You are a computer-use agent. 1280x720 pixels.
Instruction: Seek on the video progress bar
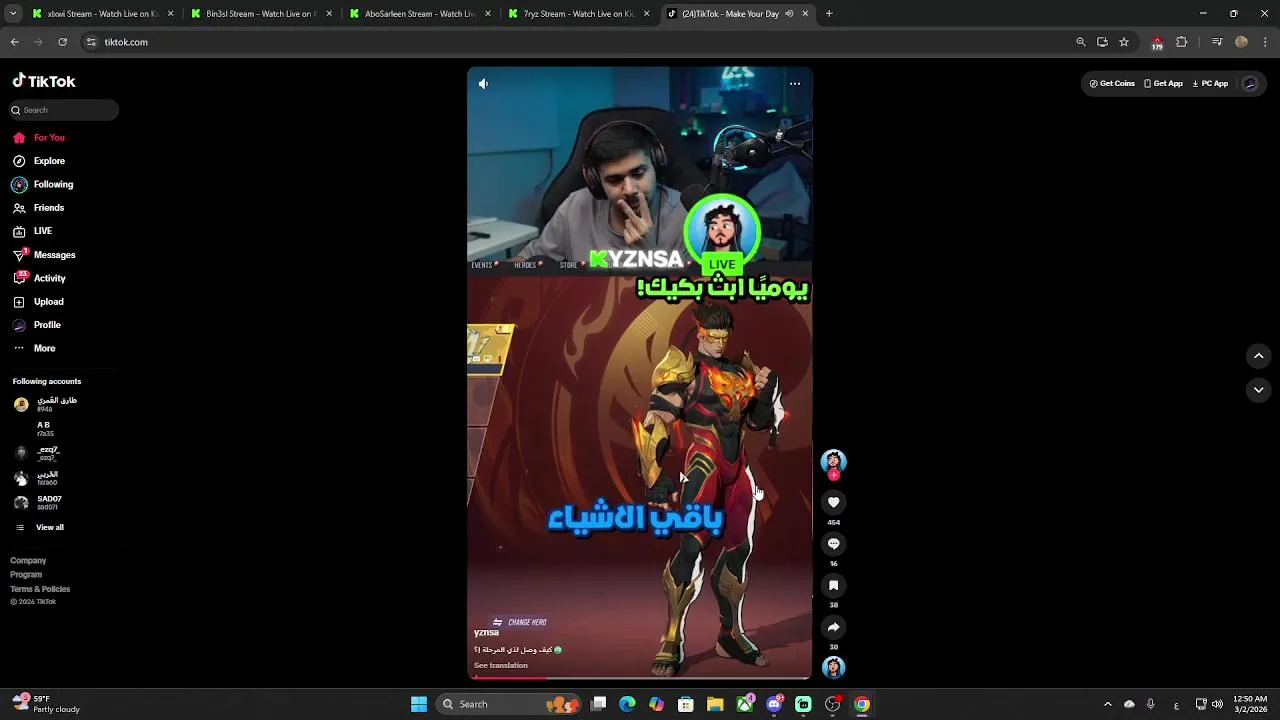pyautogui.click(x=640, y=678)
